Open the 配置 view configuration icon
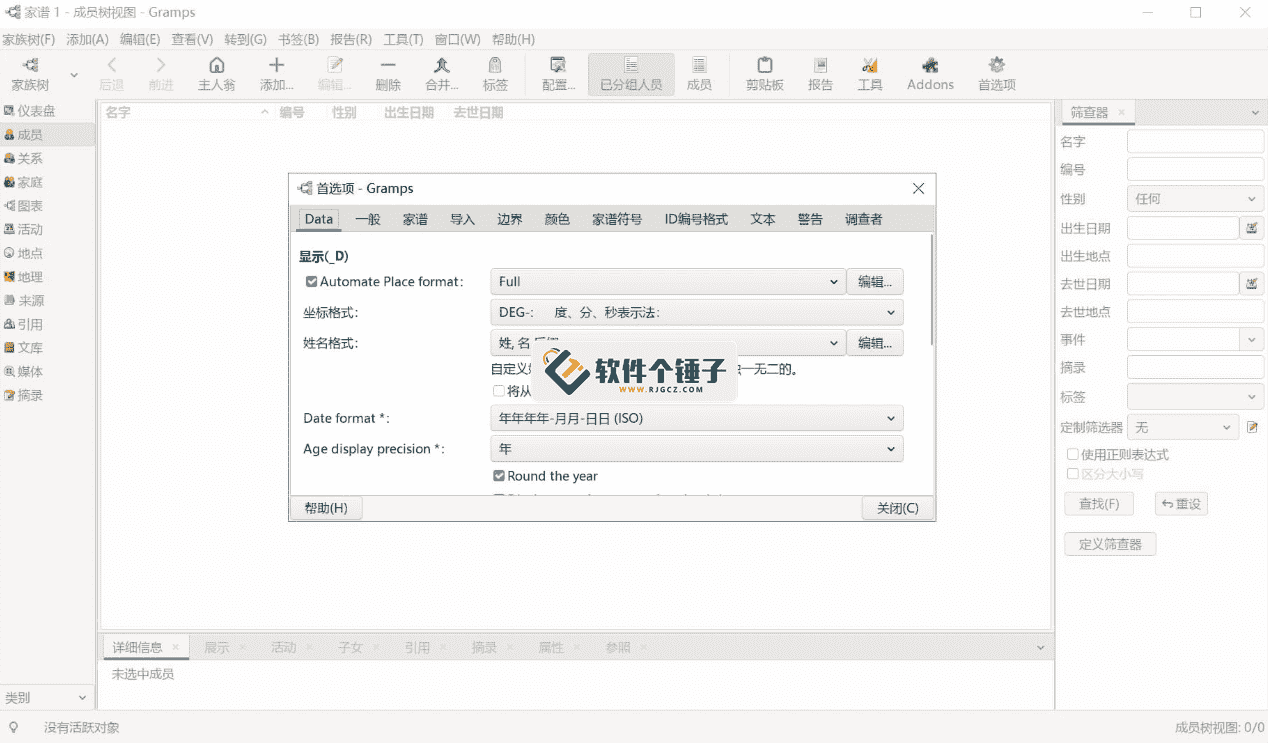Screen dimensions: 1268x743 click(x=559, y=74)
